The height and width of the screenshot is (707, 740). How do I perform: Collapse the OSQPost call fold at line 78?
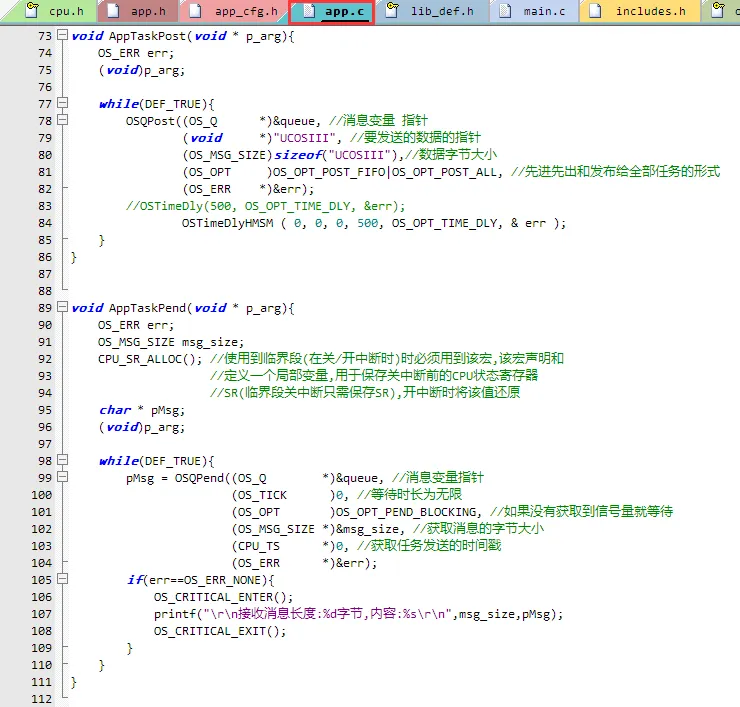(x=63, y=121)
